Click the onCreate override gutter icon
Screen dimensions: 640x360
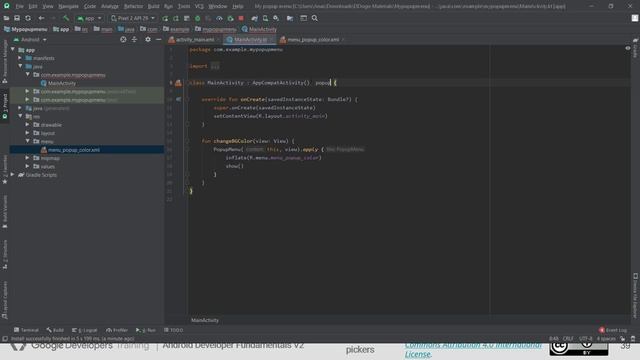(x=178, y=99)
